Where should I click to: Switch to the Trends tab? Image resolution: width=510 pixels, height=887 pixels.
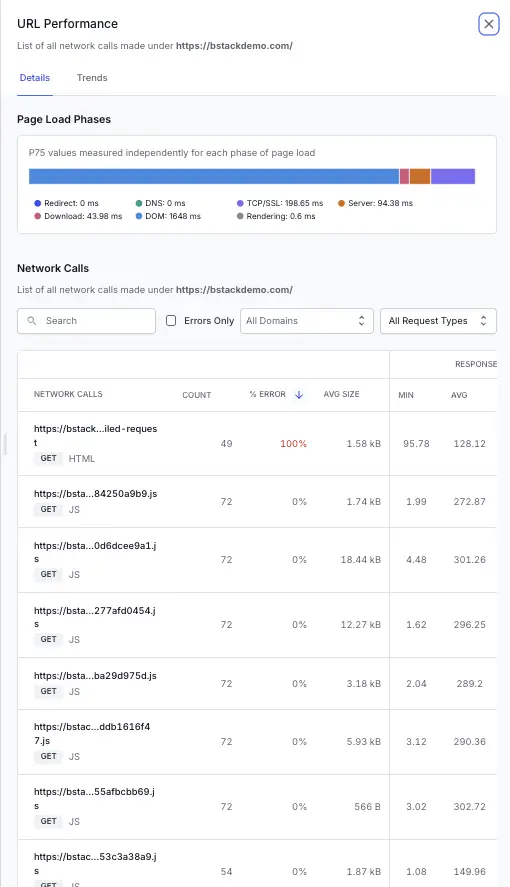pos(92,78)
